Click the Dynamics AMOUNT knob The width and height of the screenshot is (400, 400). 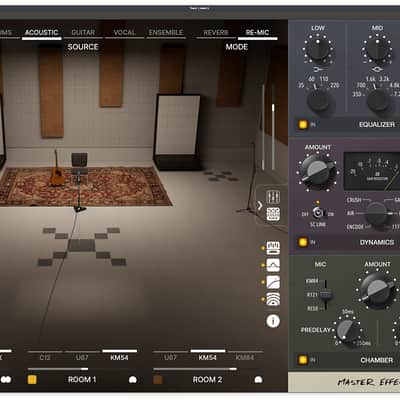tap(318, 171)
